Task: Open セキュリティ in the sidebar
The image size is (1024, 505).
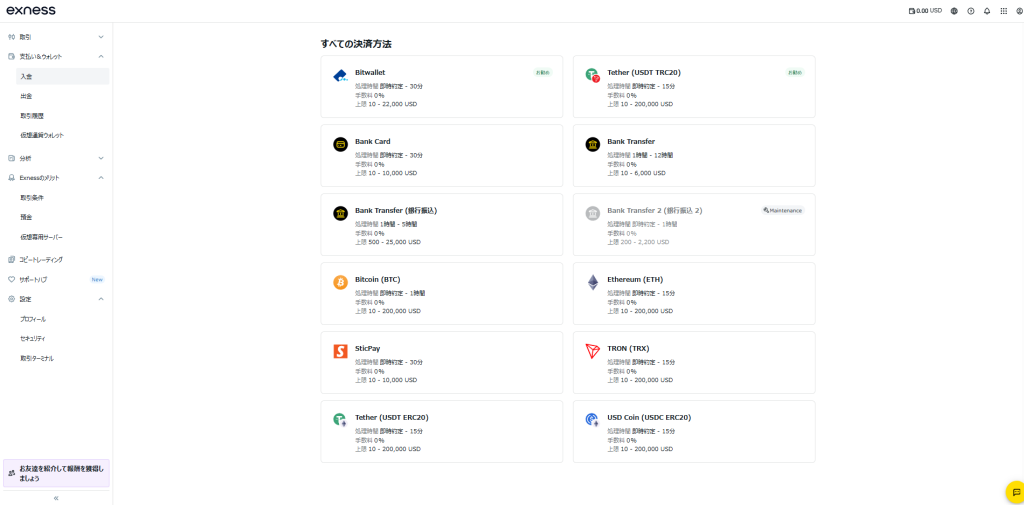Action: coord(63,338)
